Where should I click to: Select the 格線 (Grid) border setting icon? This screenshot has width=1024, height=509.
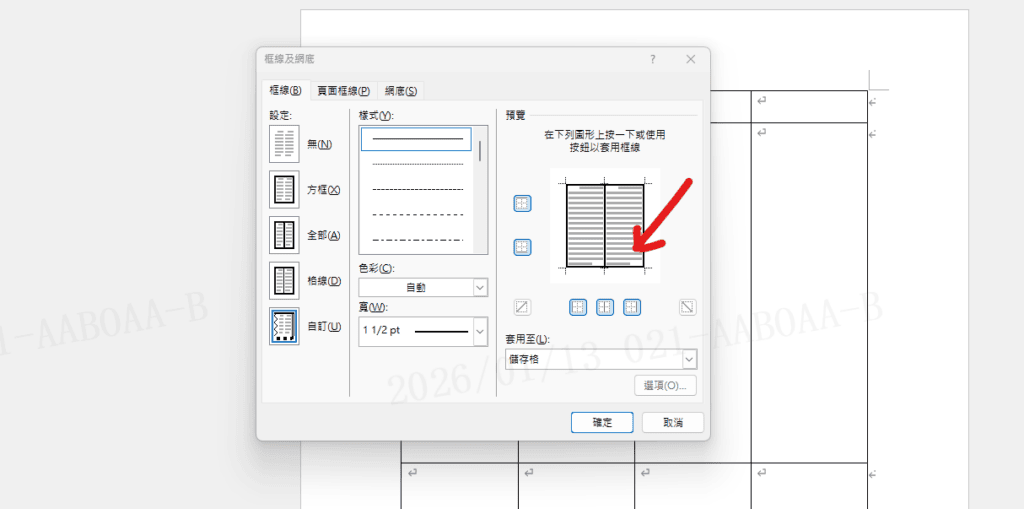(285, 281)
